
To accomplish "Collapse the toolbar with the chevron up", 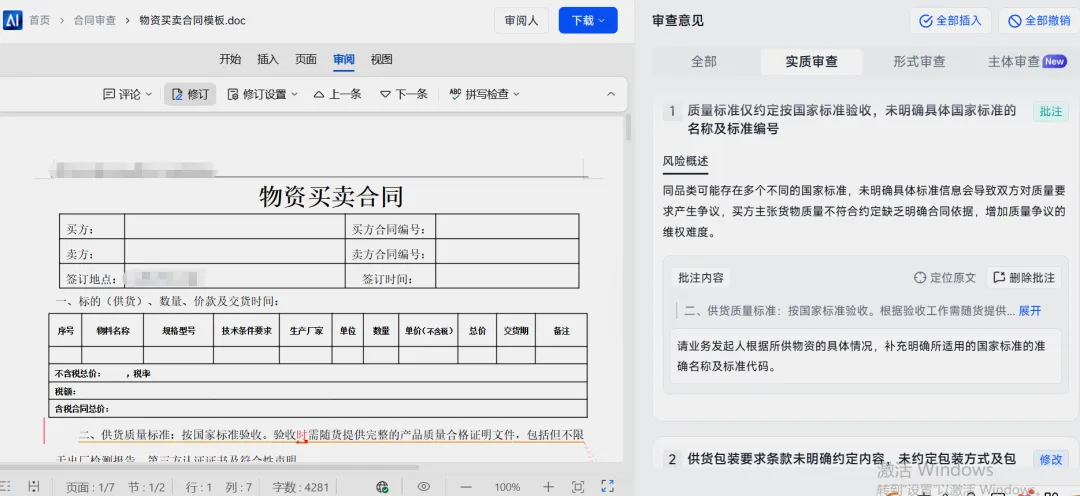I will click(610, 94).
